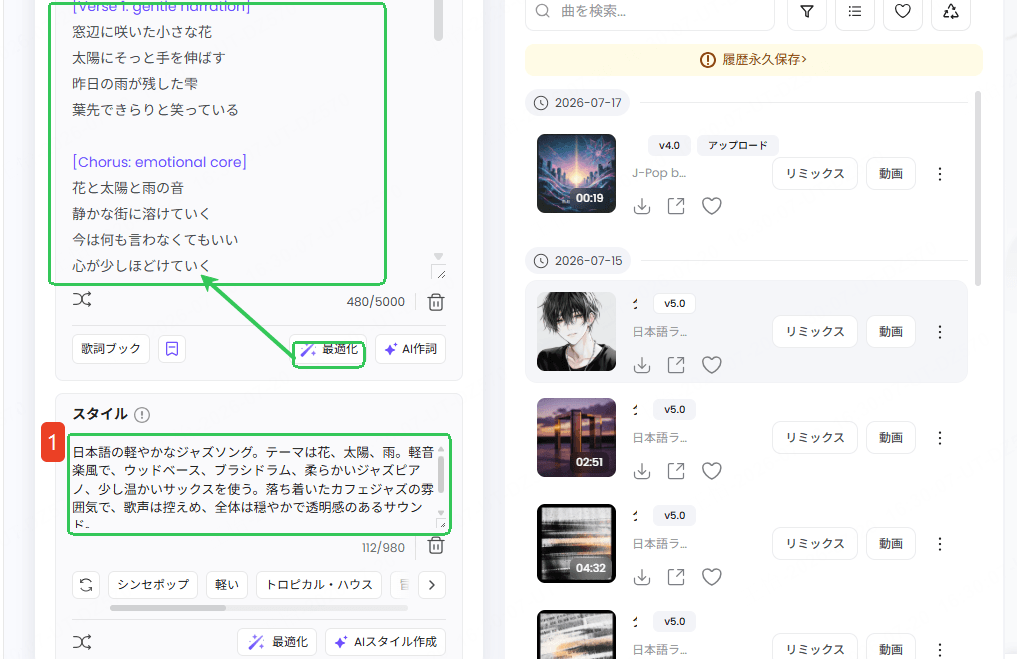This screenshot has width=1017, height=659.
Task: Select the 軽い style tag
Action: 227,584
